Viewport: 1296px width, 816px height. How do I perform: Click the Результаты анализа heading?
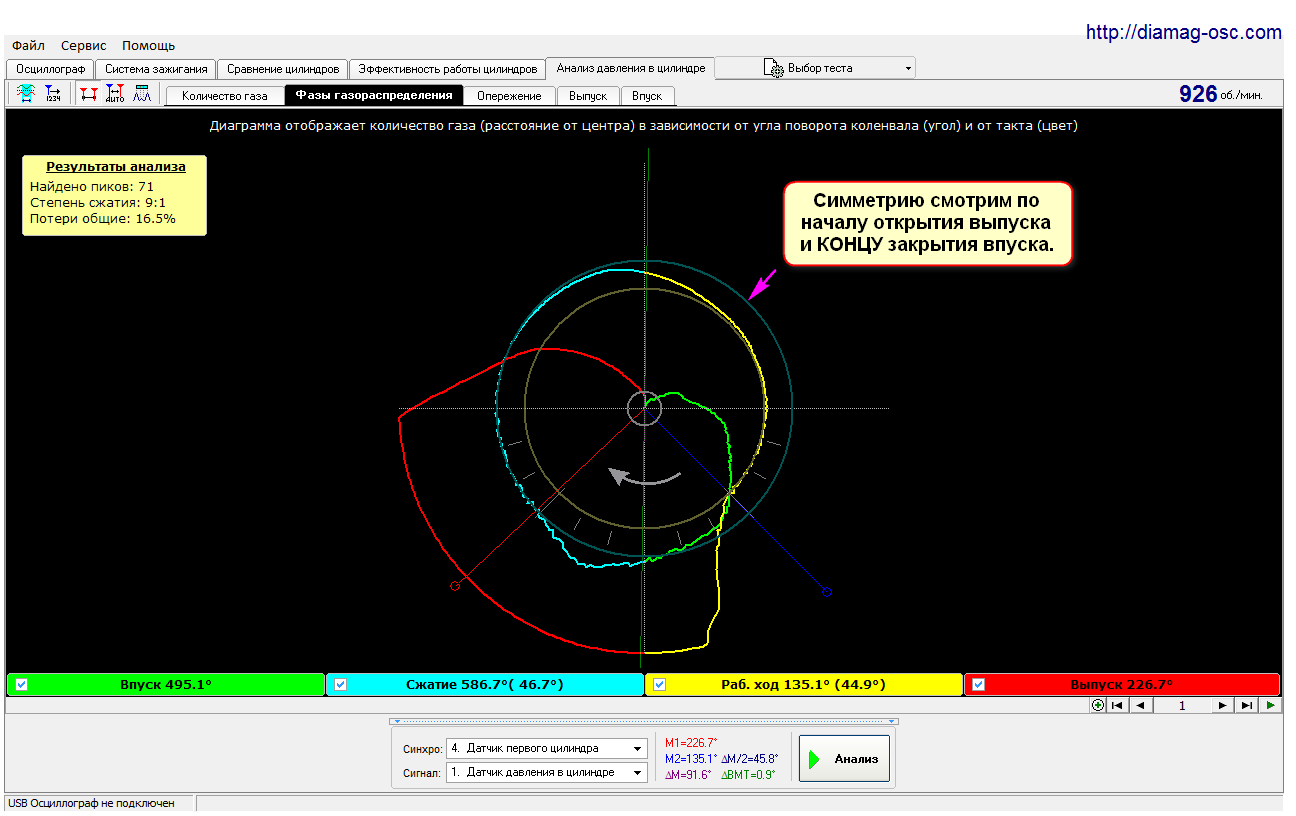[114, 167]
